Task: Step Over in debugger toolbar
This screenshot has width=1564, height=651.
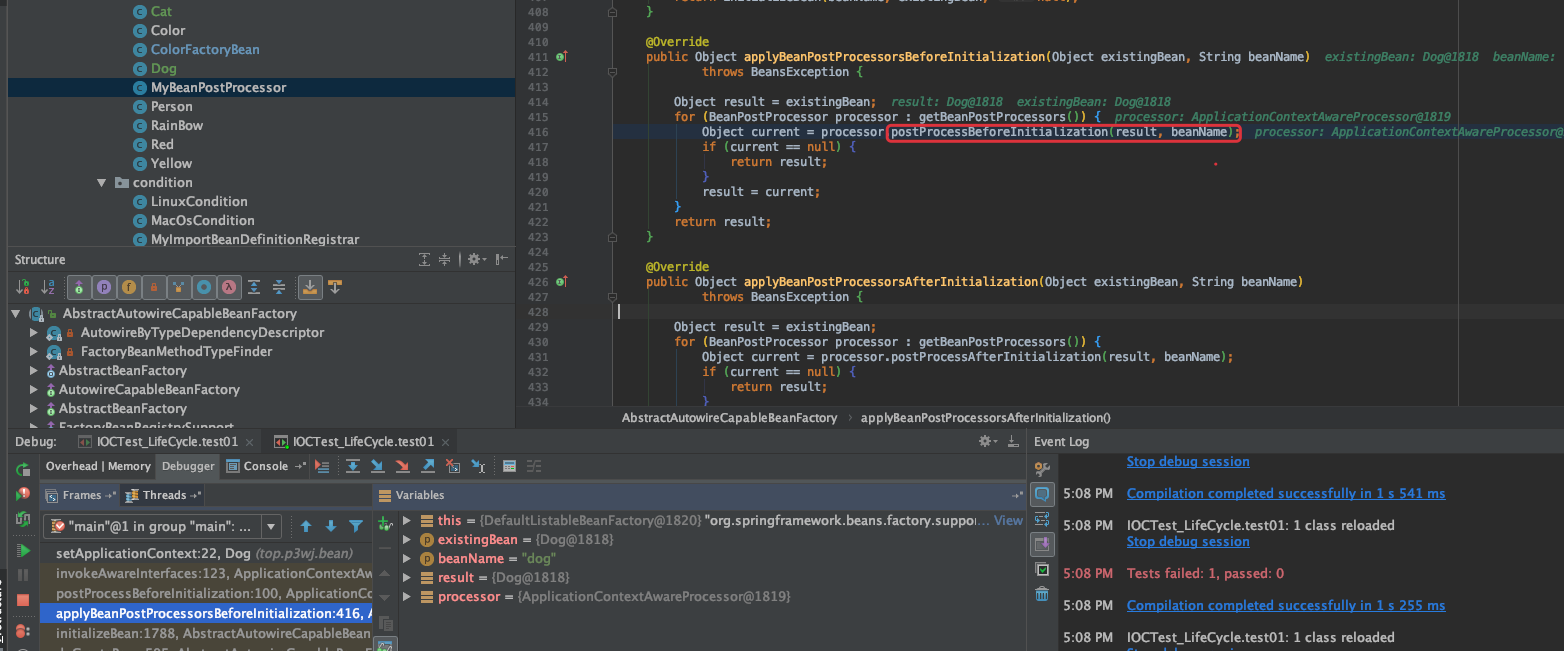Action: [x=353, y=466]
